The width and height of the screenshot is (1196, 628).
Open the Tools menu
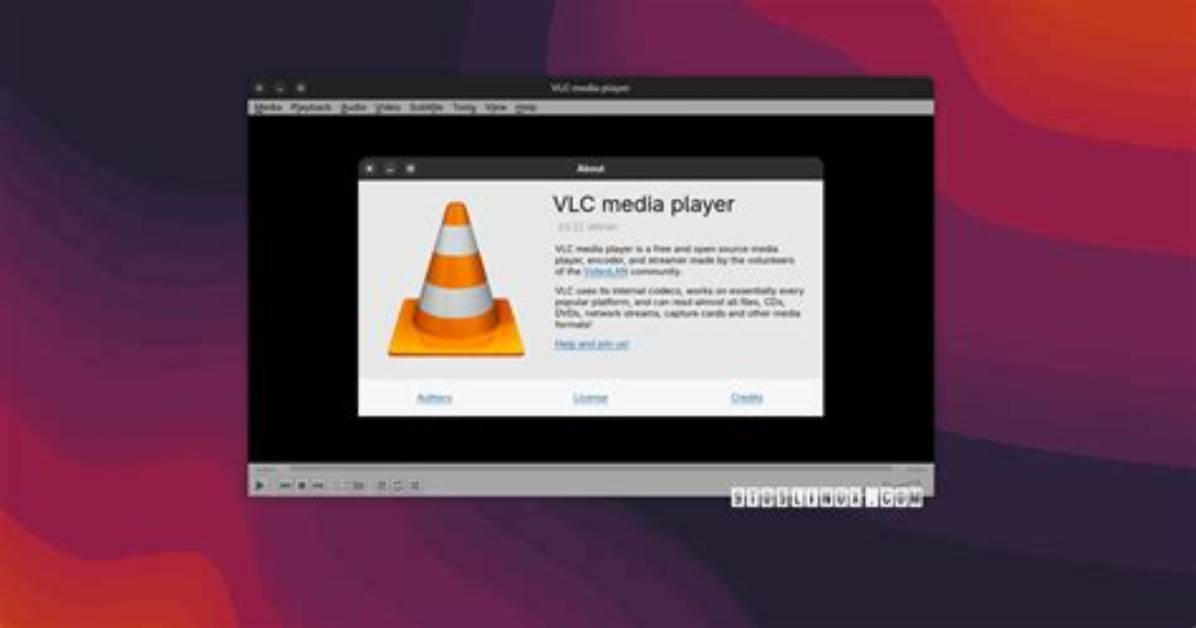point(464,108)
